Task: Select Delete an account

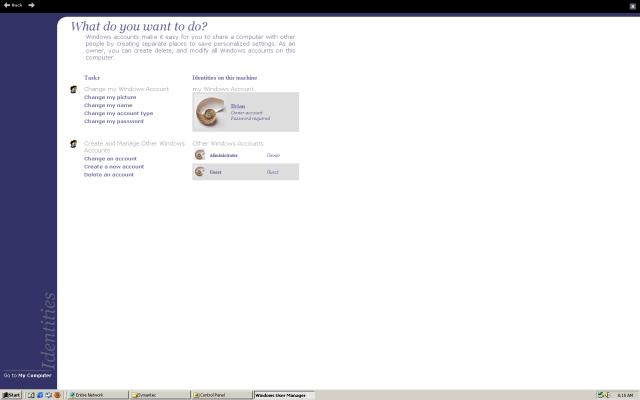Action: tap(109, 175)
